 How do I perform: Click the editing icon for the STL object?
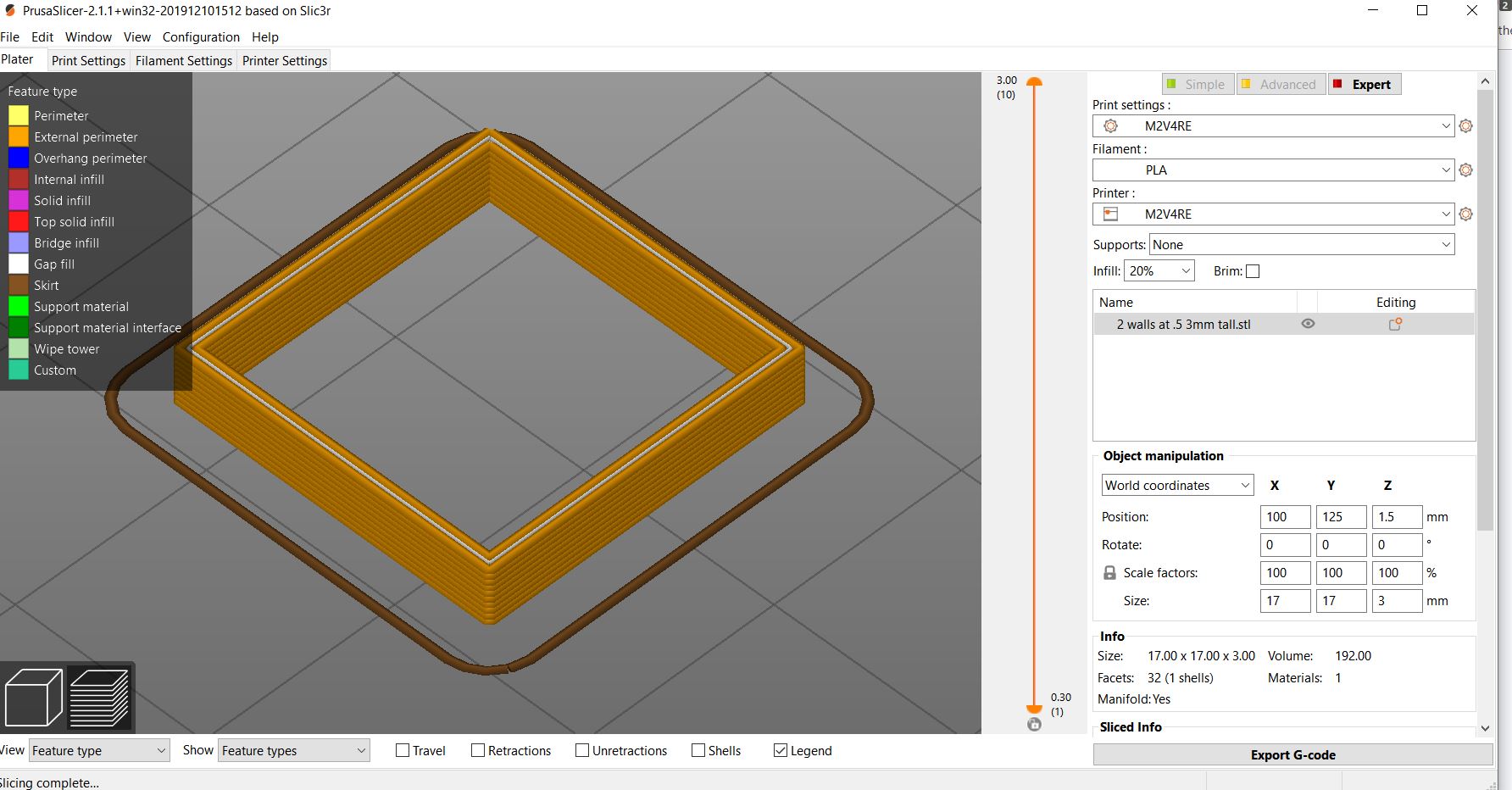(x=1395, y=324)
